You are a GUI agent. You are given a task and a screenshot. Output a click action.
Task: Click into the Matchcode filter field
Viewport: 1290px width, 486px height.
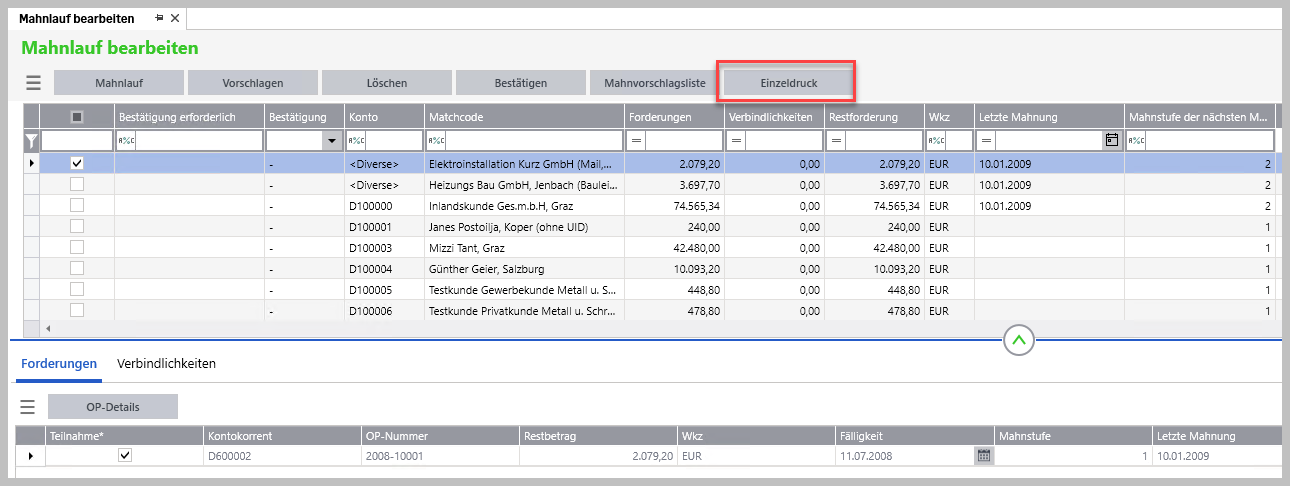(532, 141)
